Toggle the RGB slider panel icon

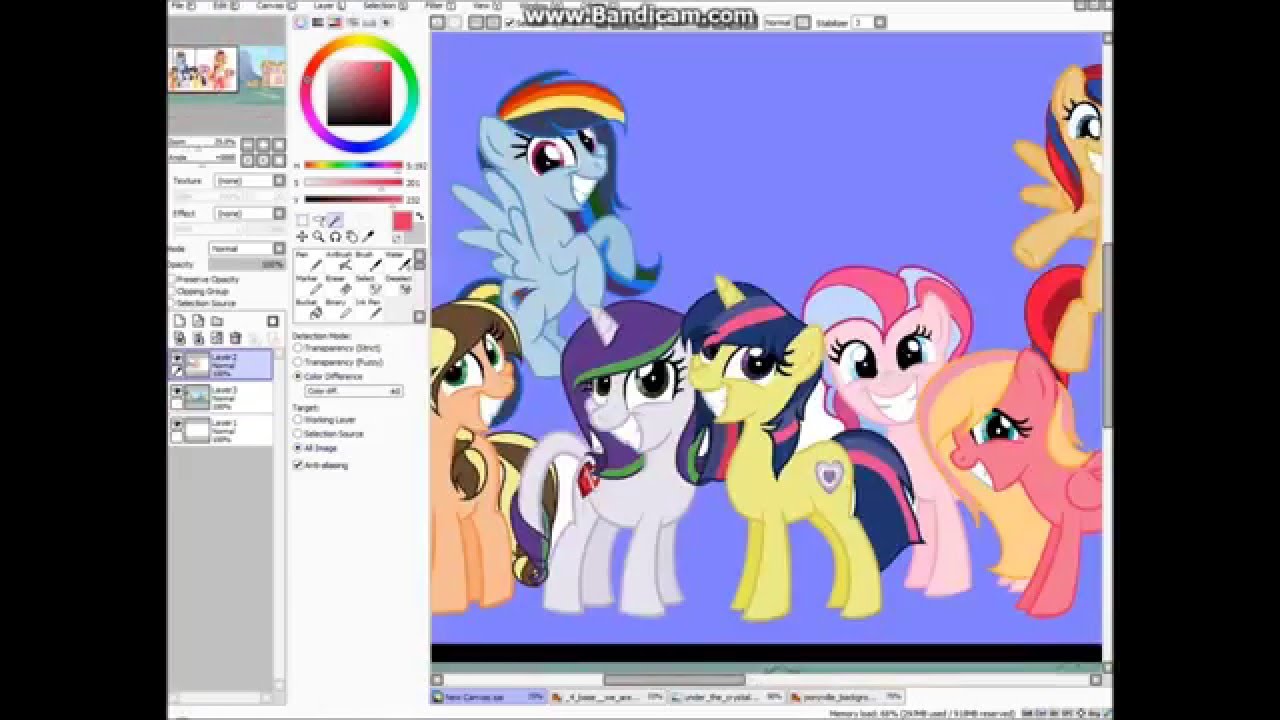click(318, 21)
